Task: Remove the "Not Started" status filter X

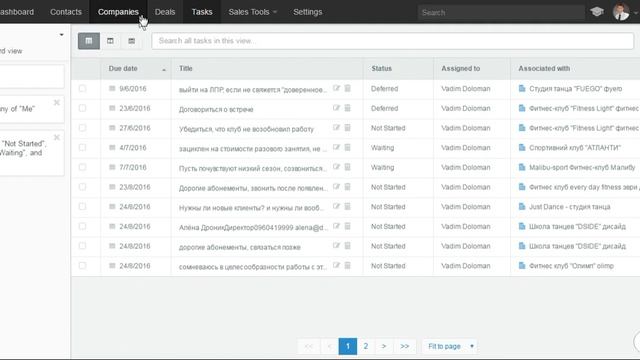Action: coord(57,138)
